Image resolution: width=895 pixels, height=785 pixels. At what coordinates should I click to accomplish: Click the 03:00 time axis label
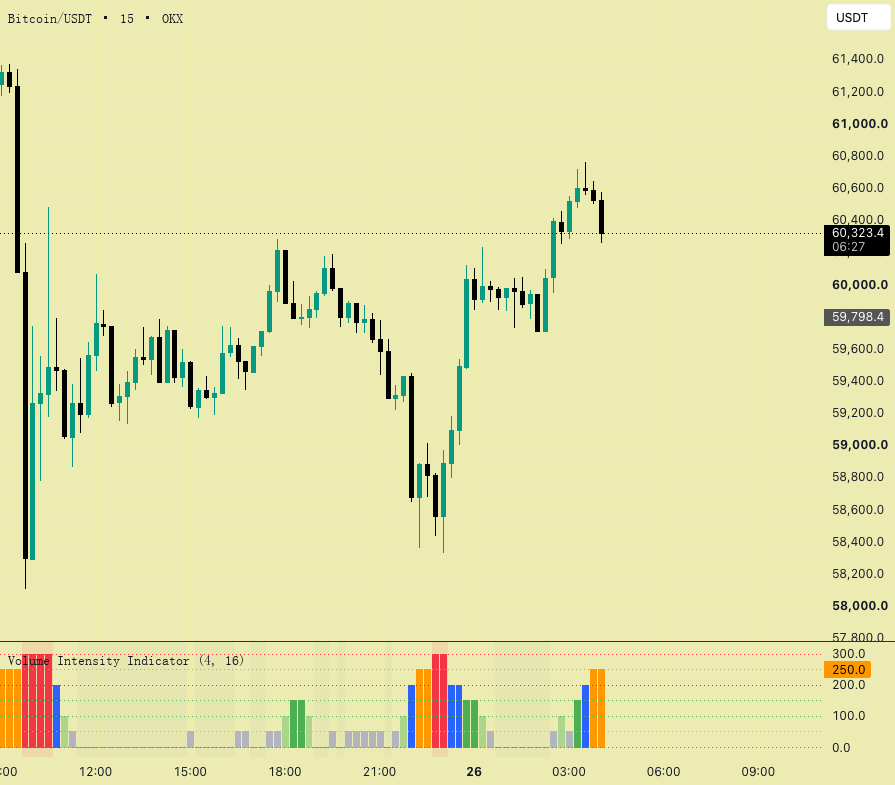[x=569, y=772]
